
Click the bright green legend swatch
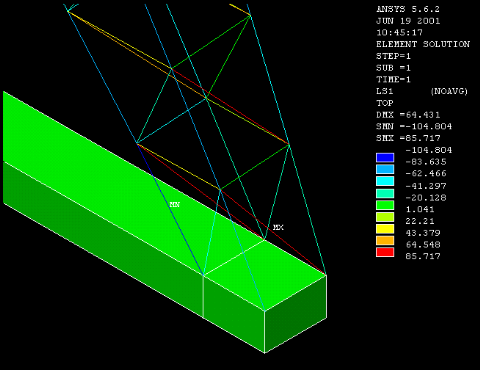tap(385, 205)
